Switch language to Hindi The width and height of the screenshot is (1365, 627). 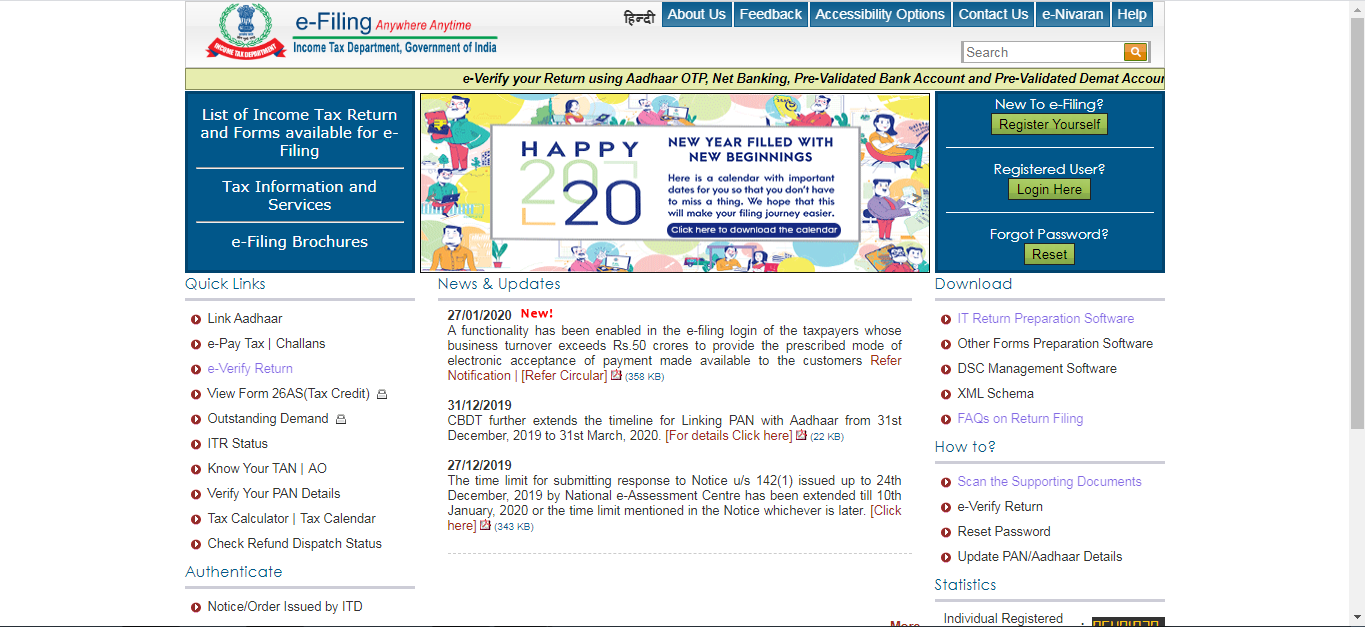click(638, 15)
